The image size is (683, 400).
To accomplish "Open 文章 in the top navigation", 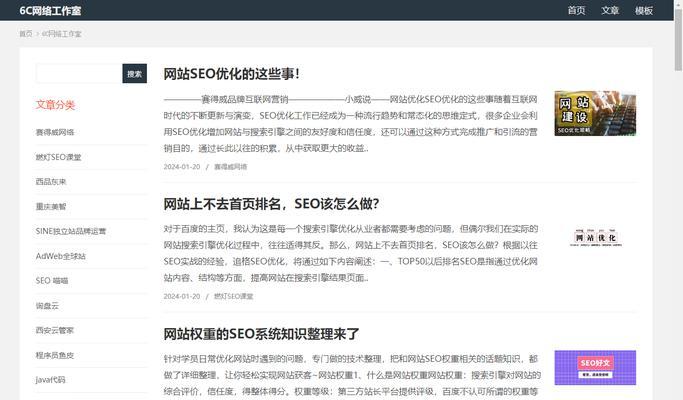I will coord(610,10).
